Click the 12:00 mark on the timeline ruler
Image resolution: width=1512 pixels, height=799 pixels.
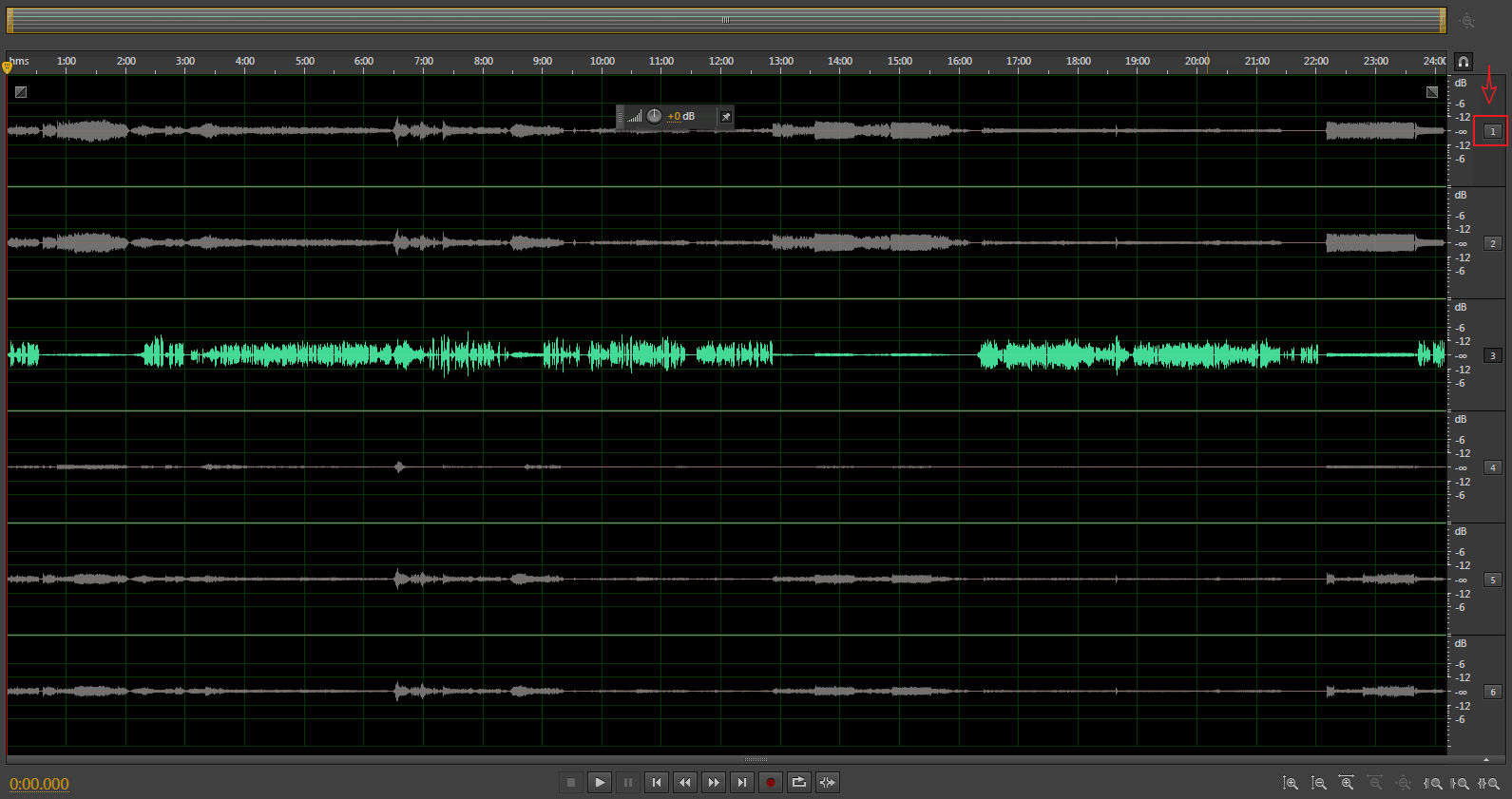click(x=720, y=62)
